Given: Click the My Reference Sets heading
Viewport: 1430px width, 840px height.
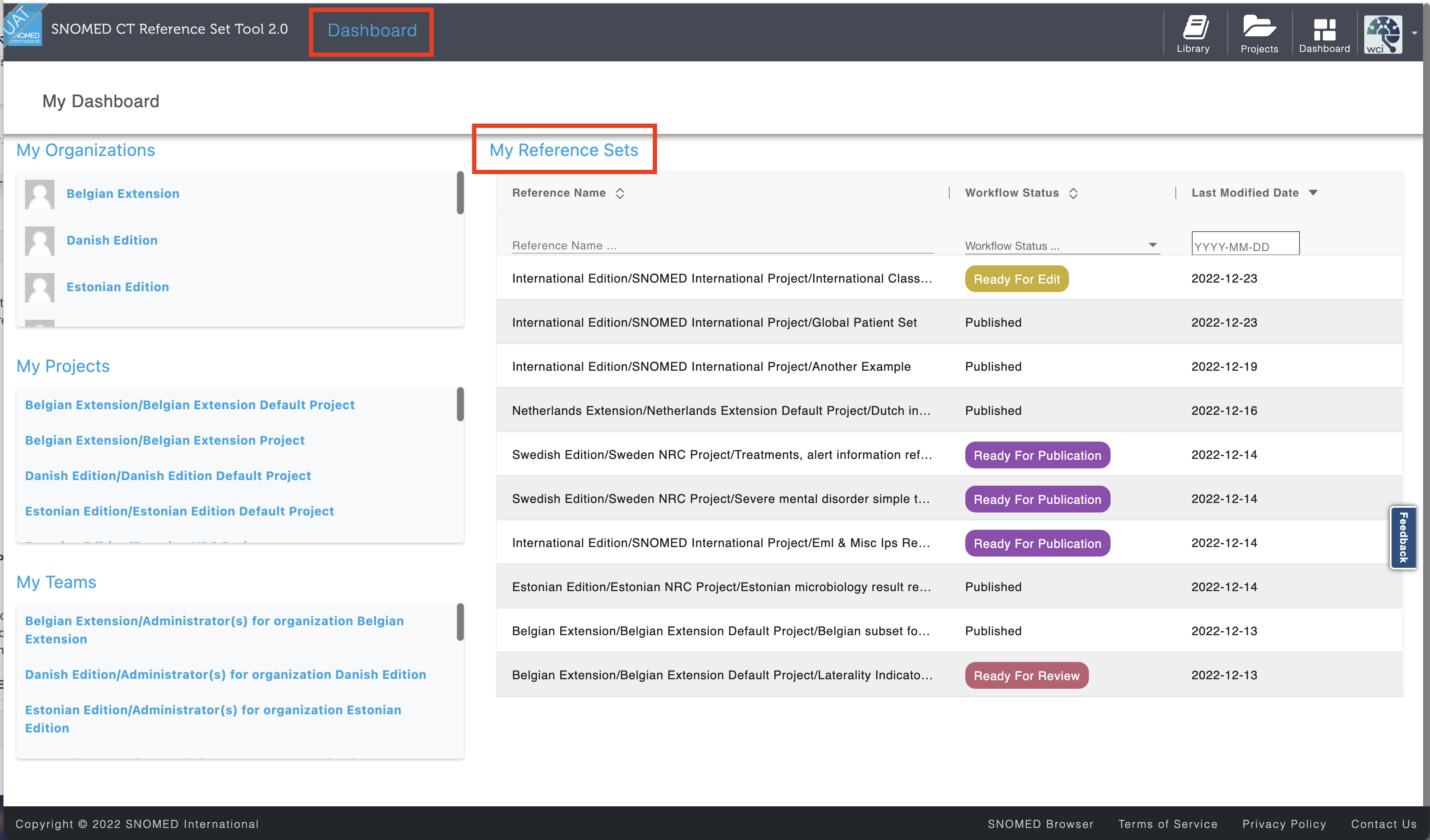Looking at the screenshot, I should point(564,150).
